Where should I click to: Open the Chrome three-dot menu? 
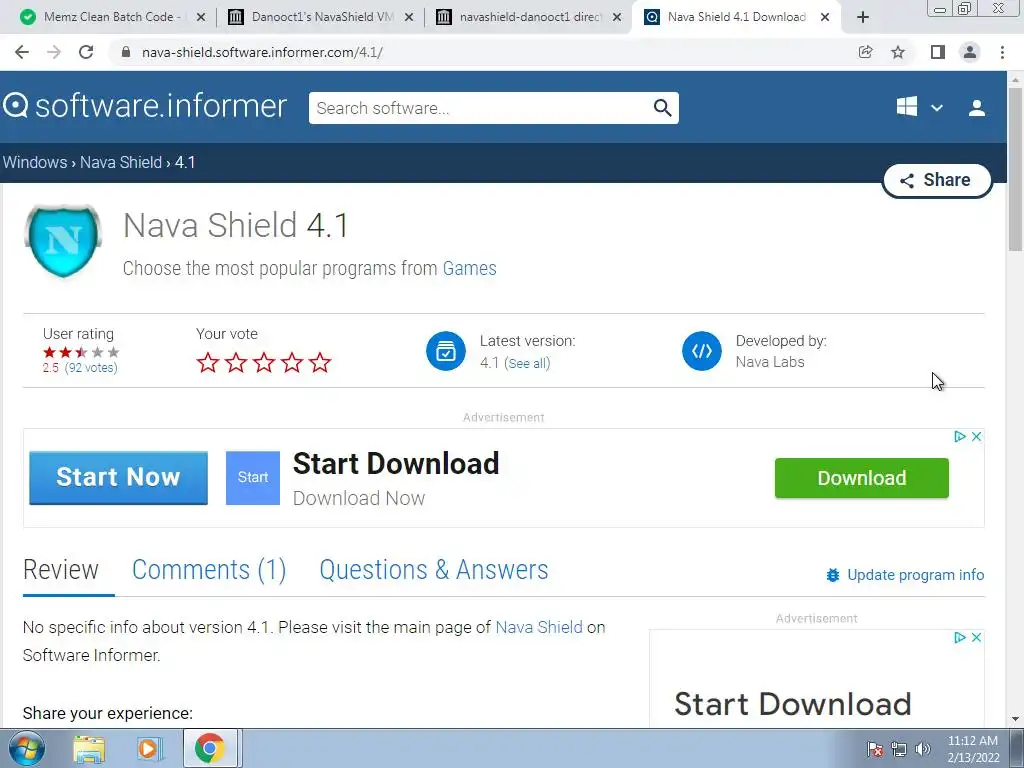pyautogui.click(x=1002, y=52)
